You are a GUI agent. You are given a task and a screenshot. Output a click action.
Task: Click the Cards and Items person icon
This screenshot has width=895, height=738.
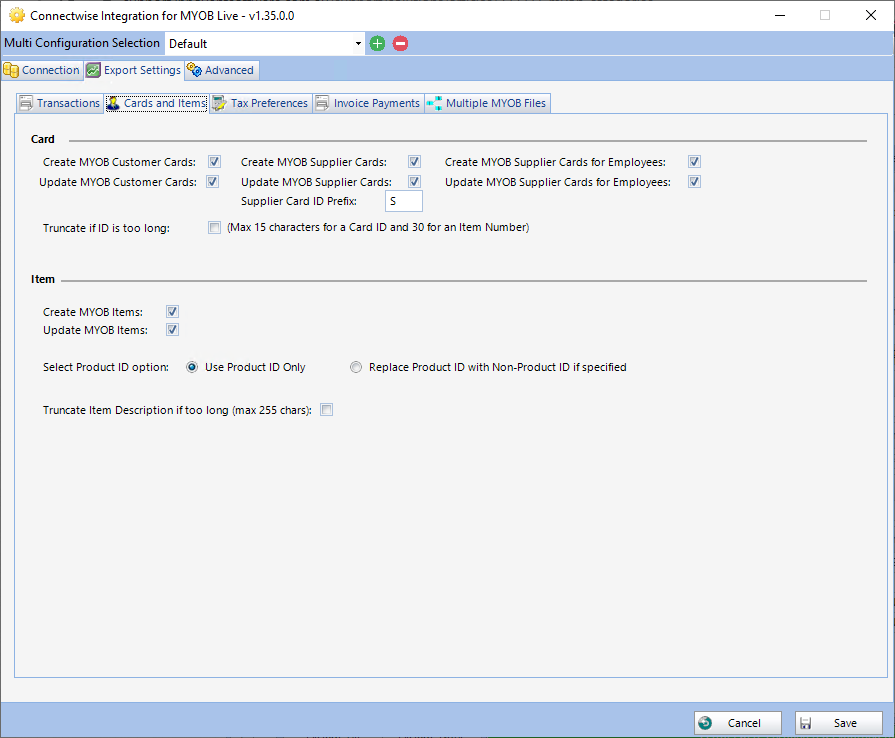[x=114, y=103]
